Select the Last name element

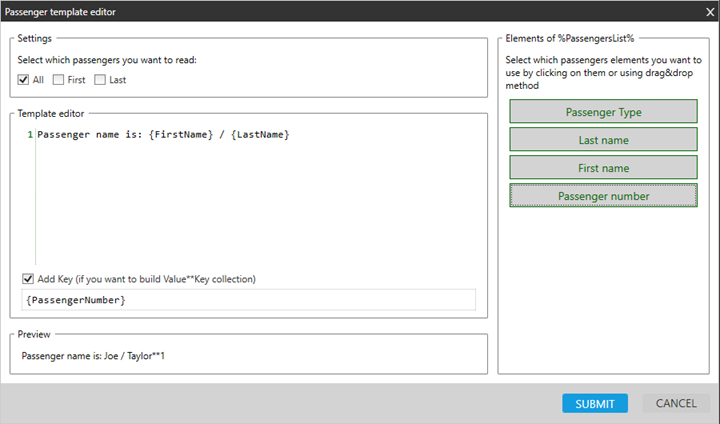click(602, 140)
